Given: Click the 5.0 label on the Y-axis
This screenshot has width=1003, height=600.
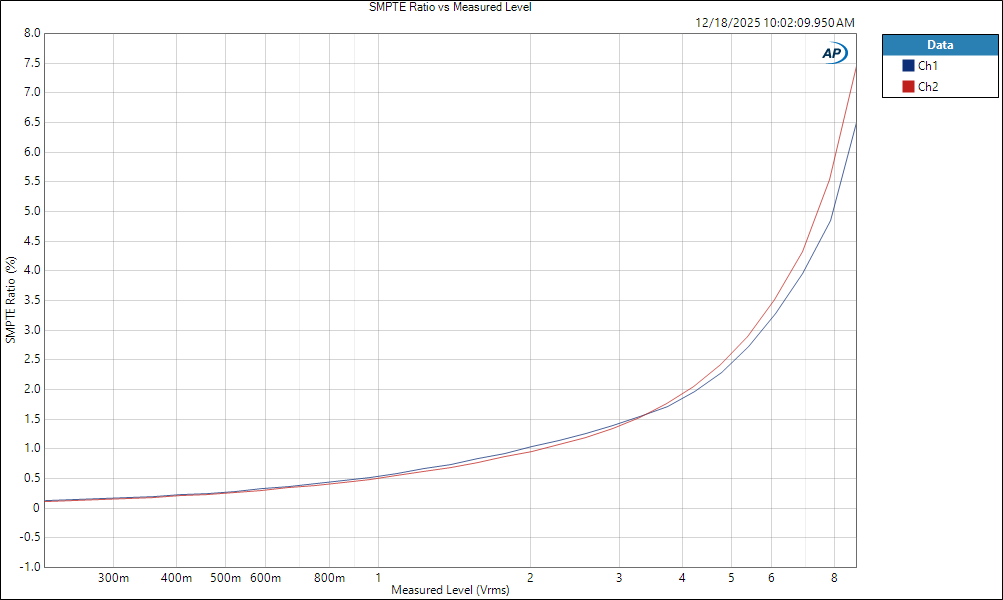Looking at the screenshot, I should click(32, 211).
